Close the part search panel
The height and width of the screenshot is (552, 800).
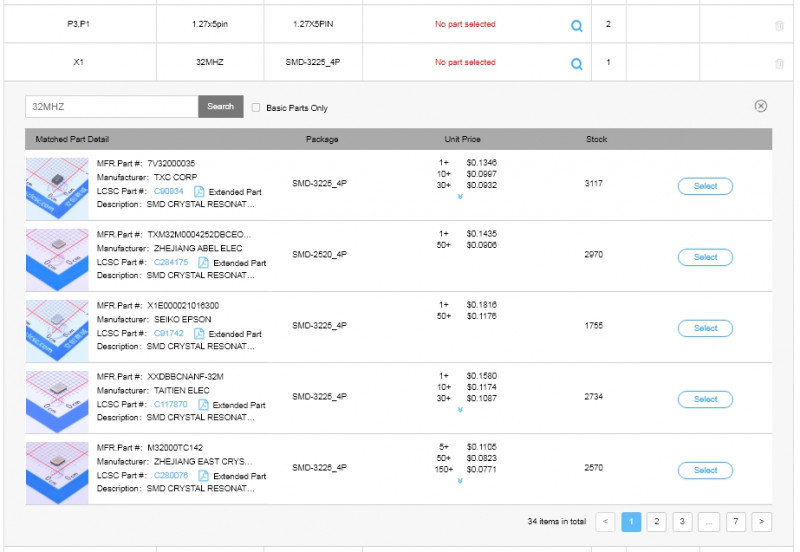(760, 106)
